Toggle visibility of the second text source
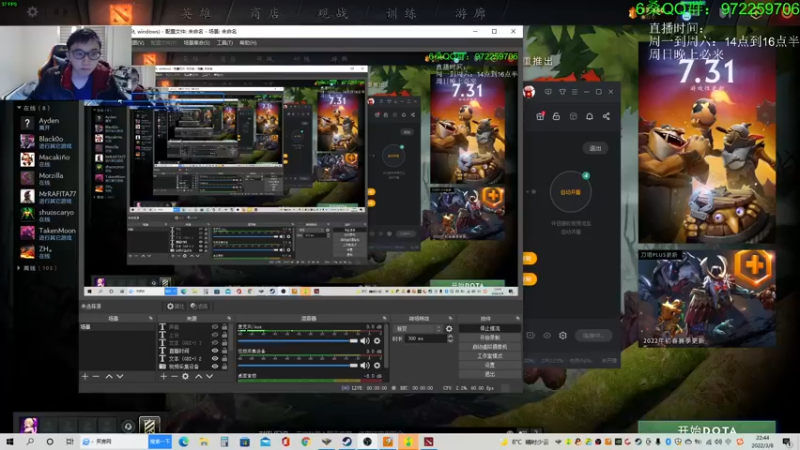800x450 pixels. pyautogui.click(x=215, y=335)
